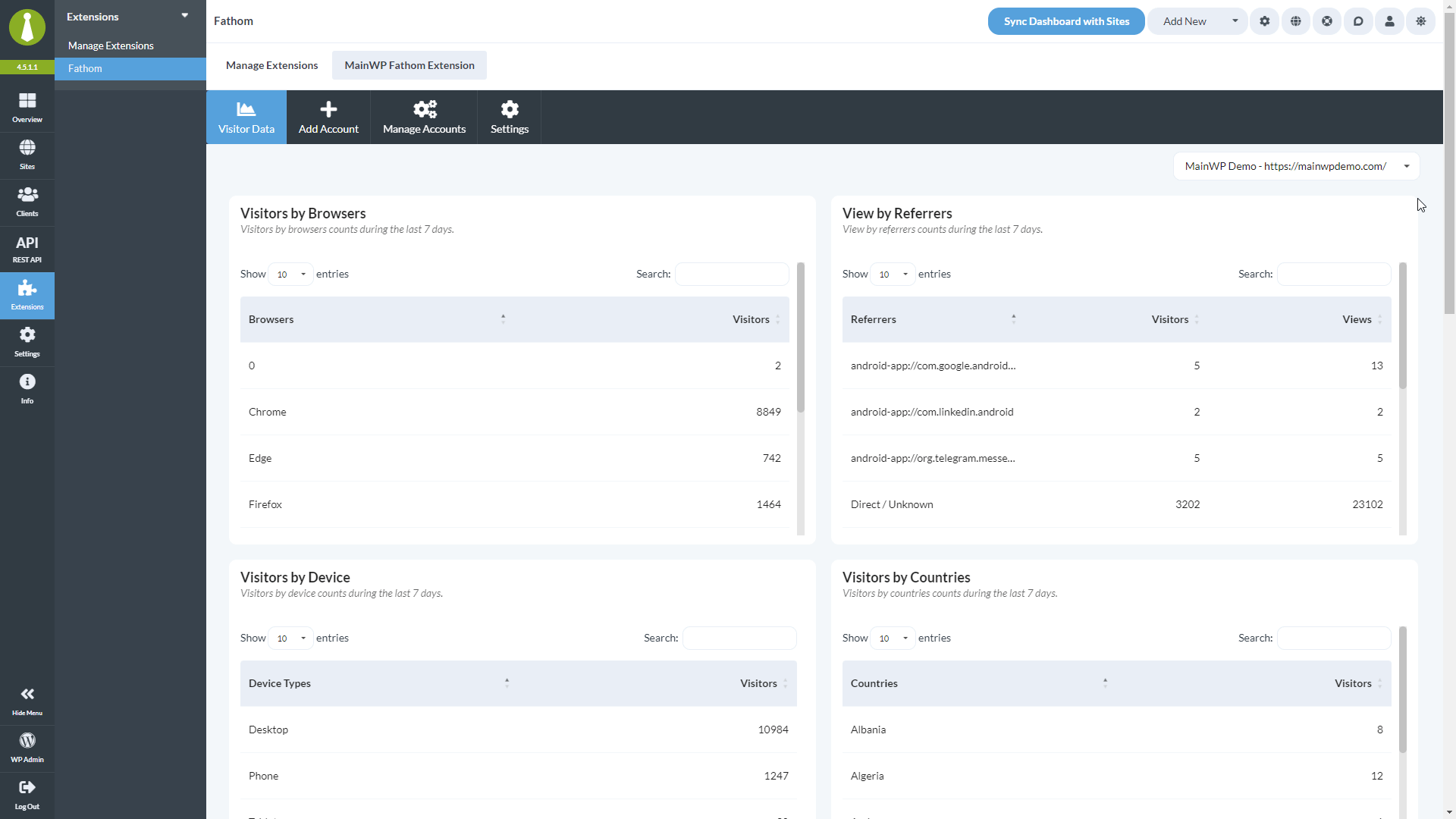Click the user account icon in header
The width and height of the screenshot is (1456, 819).
click(1389, 21)
